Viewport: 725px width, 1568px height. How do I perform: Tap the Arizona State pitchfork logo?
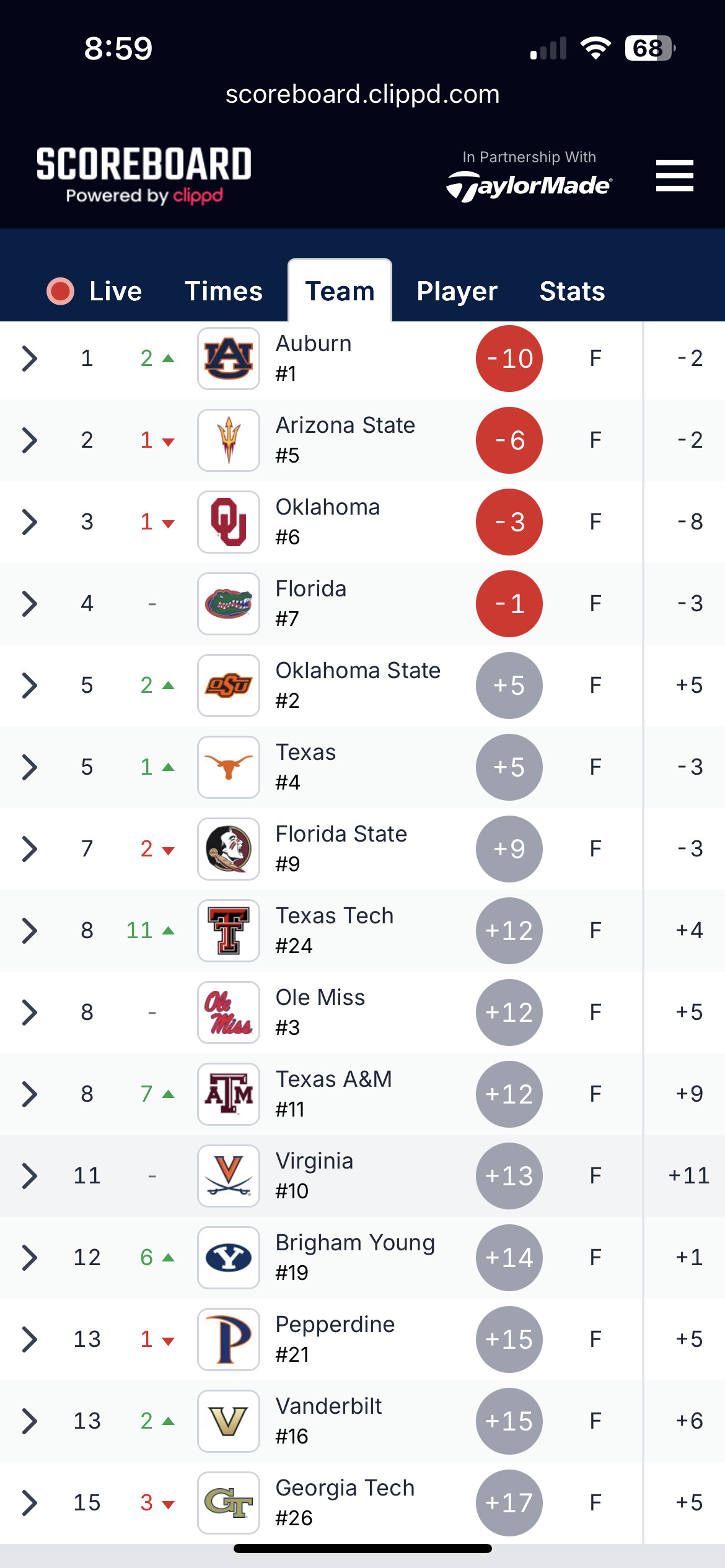coord(229,440)
